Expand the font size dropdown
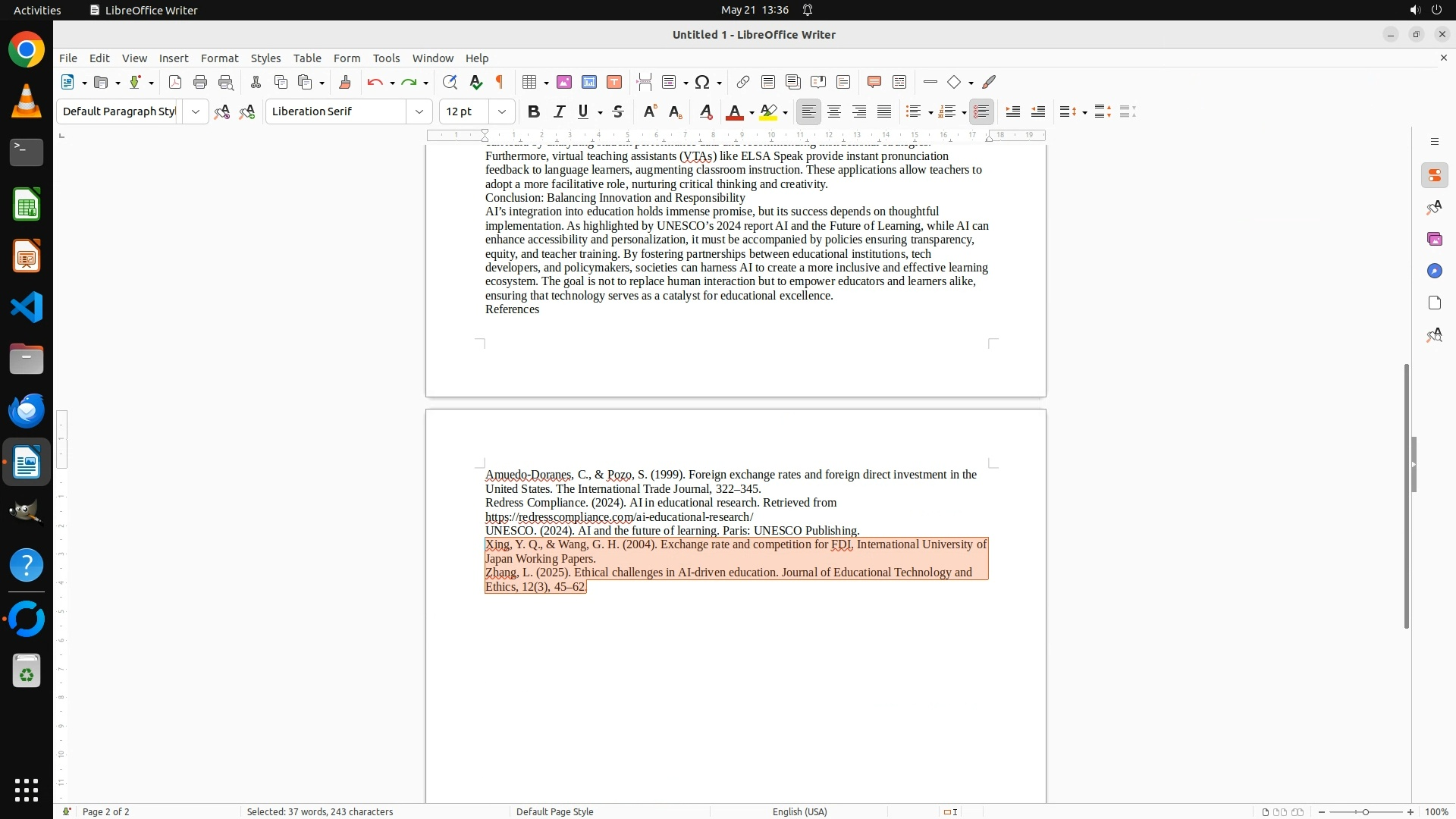The width and height of the screenshot is (1456, 819). [x=502, y=111]
